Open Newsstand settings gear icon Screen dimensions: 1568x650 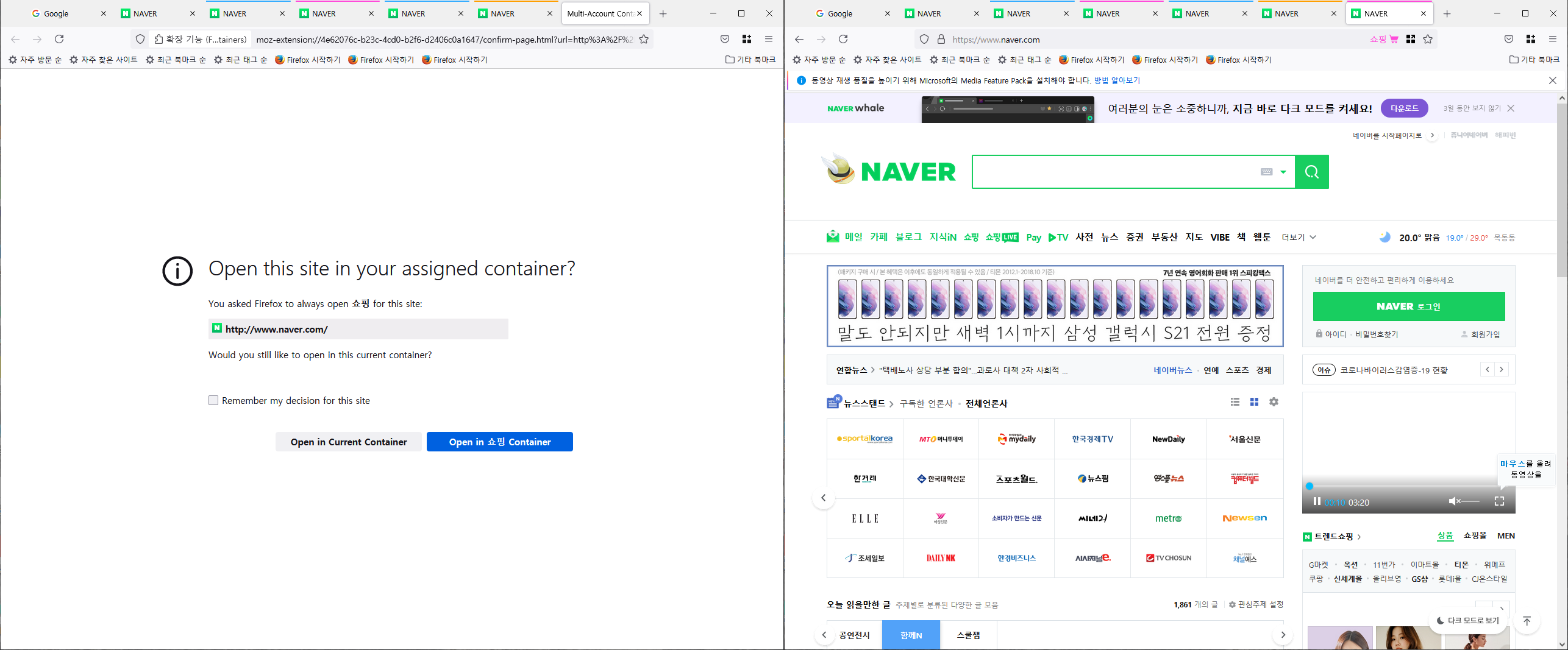click(1274, 402)
